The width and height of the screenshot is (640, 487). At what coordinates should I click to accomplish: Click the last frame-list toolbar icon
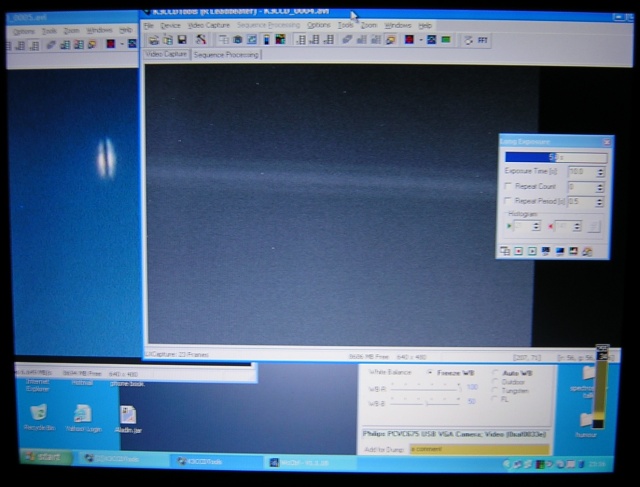(329, 40)
